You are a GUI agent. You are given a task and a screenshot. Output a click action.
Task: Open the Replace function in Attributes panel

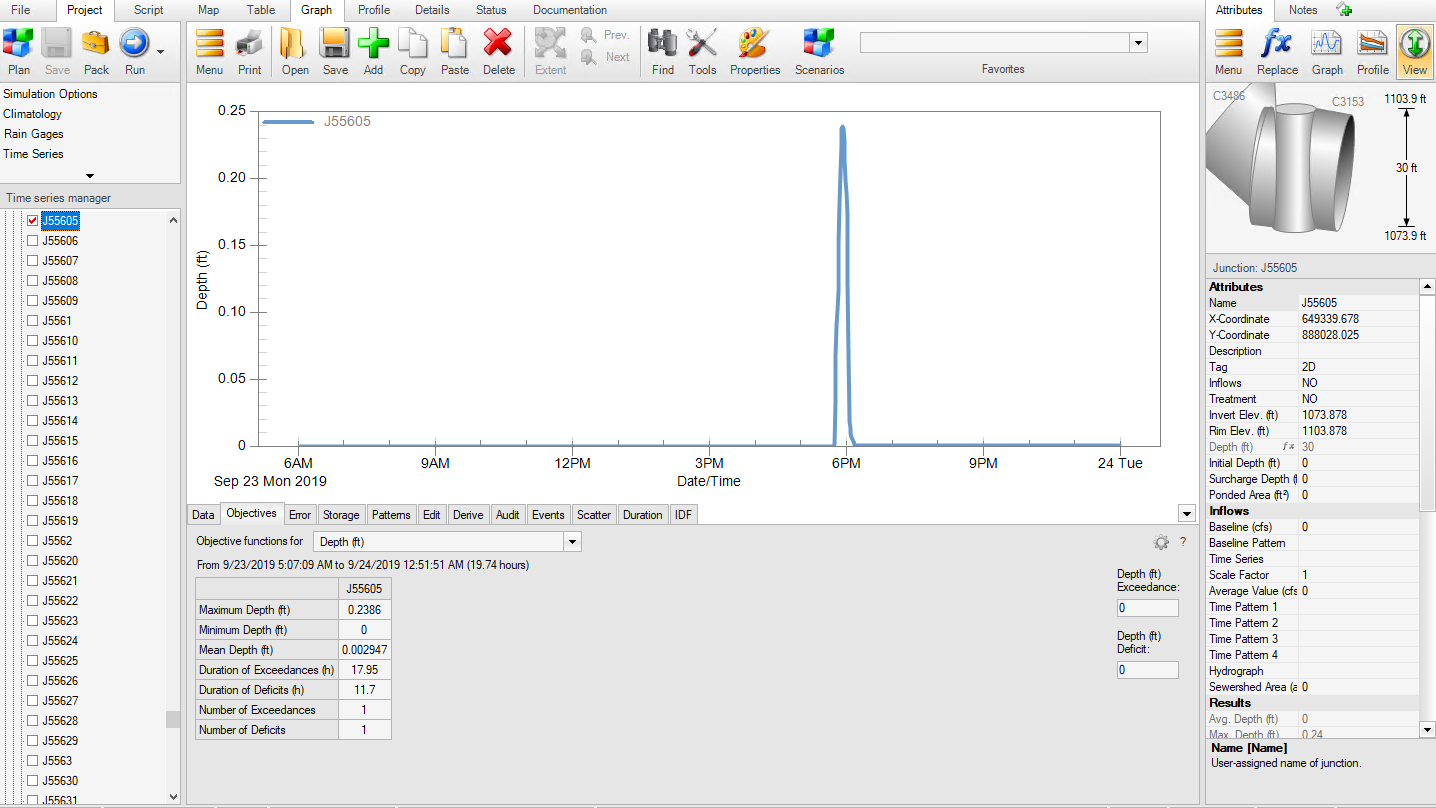pos(1277,44)
